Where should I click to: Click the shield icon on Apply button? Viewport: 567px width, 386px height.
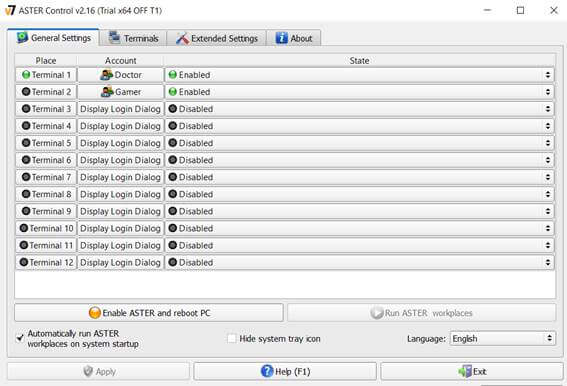click(88, 371)
